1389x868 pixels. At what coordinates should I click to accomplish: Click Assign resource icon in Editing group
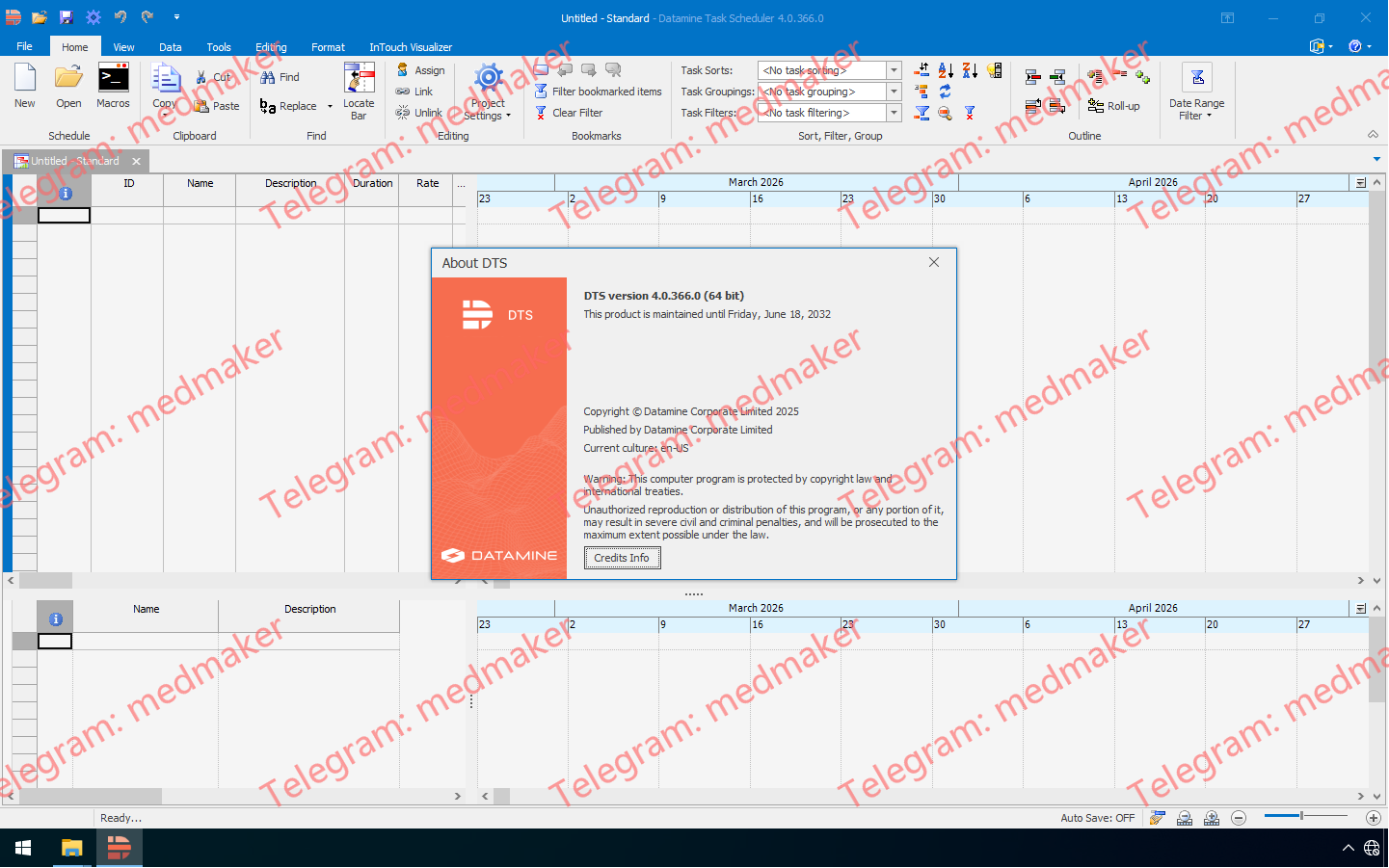pyautogui.click(x=403, y=70)
